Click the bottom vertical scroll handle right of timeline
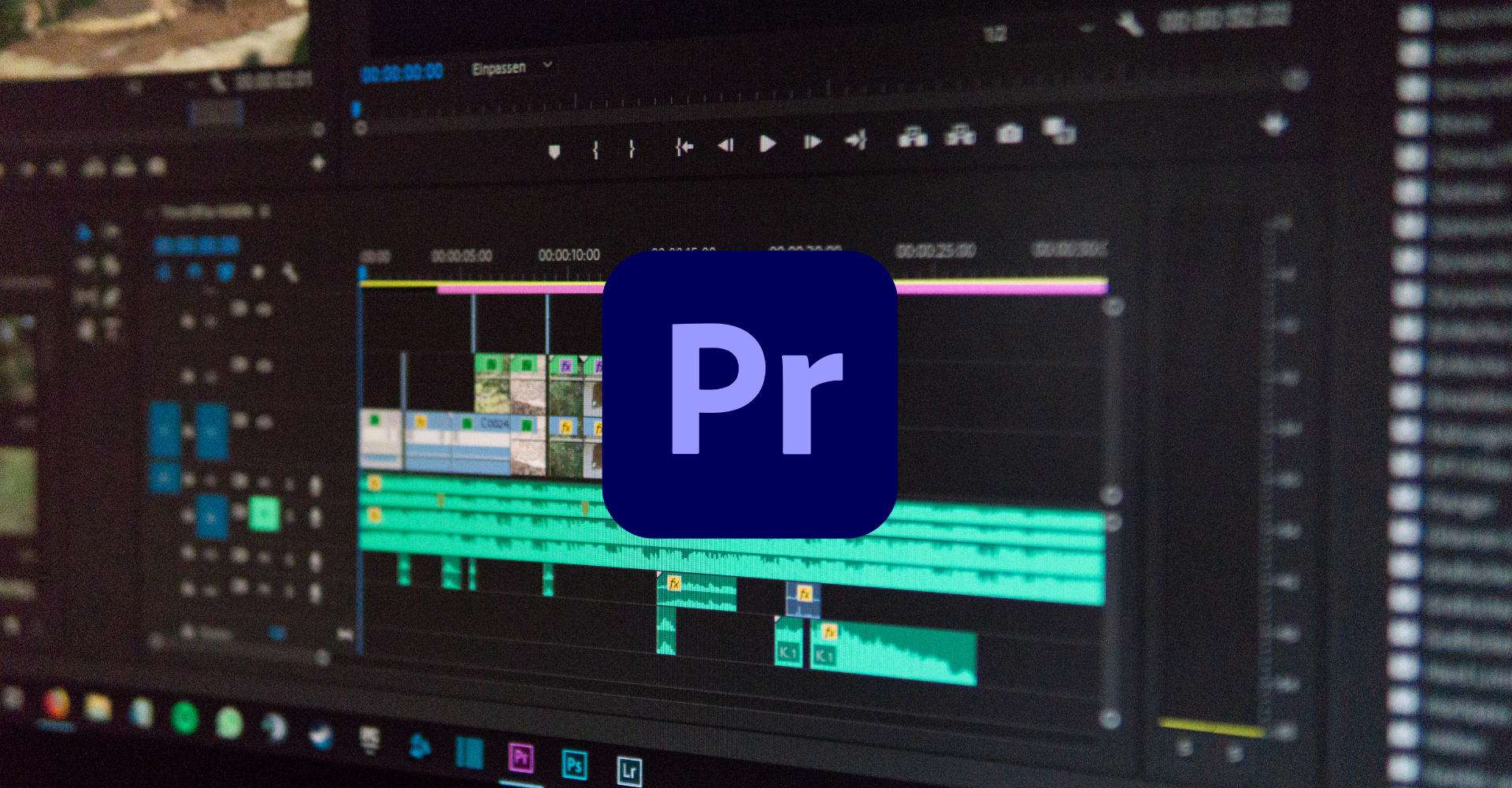 (1110, 718)
